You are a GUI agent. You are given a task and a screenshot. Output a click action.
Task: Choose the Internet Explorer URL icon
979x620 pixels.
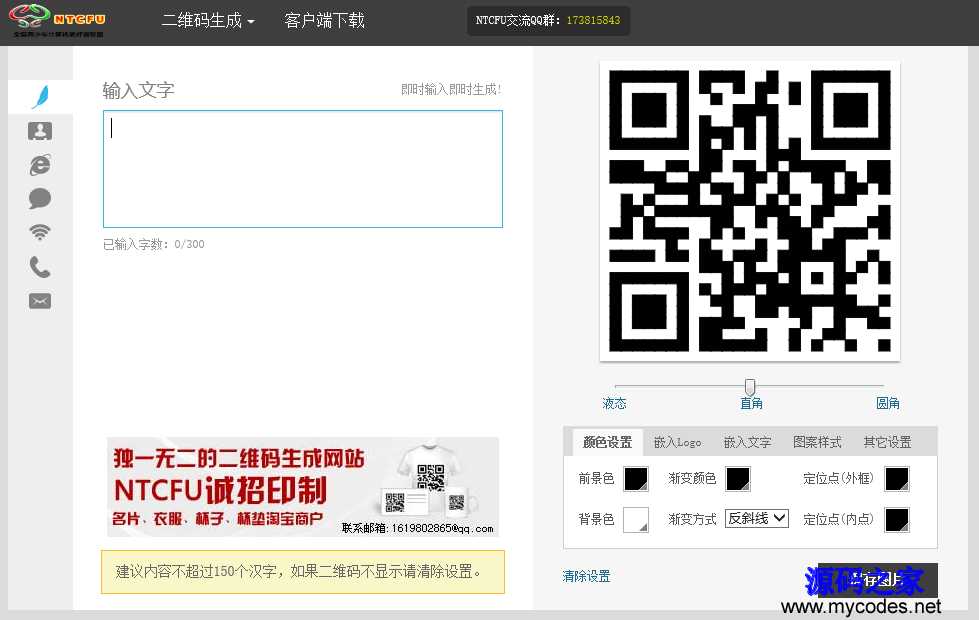40,165
